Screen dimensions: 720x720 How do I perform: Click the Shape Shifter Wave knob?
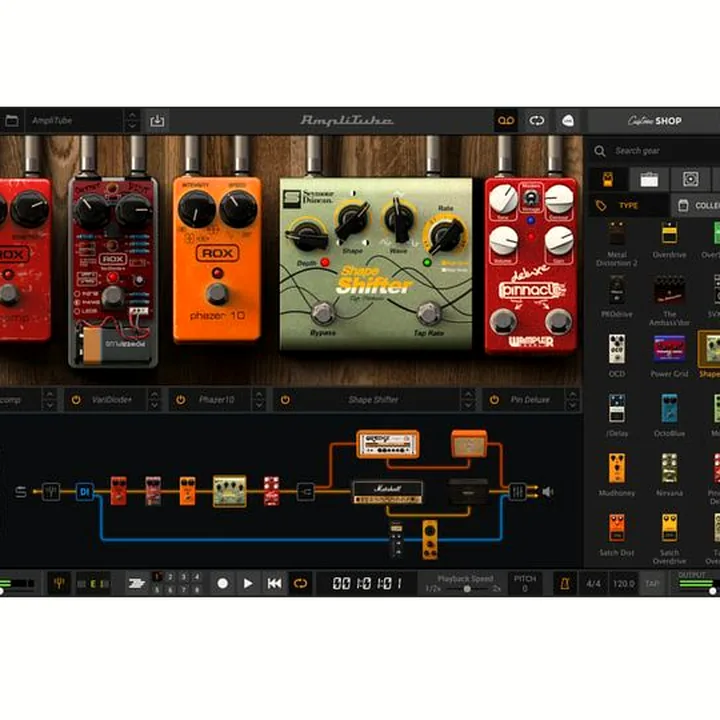[399, 219]
